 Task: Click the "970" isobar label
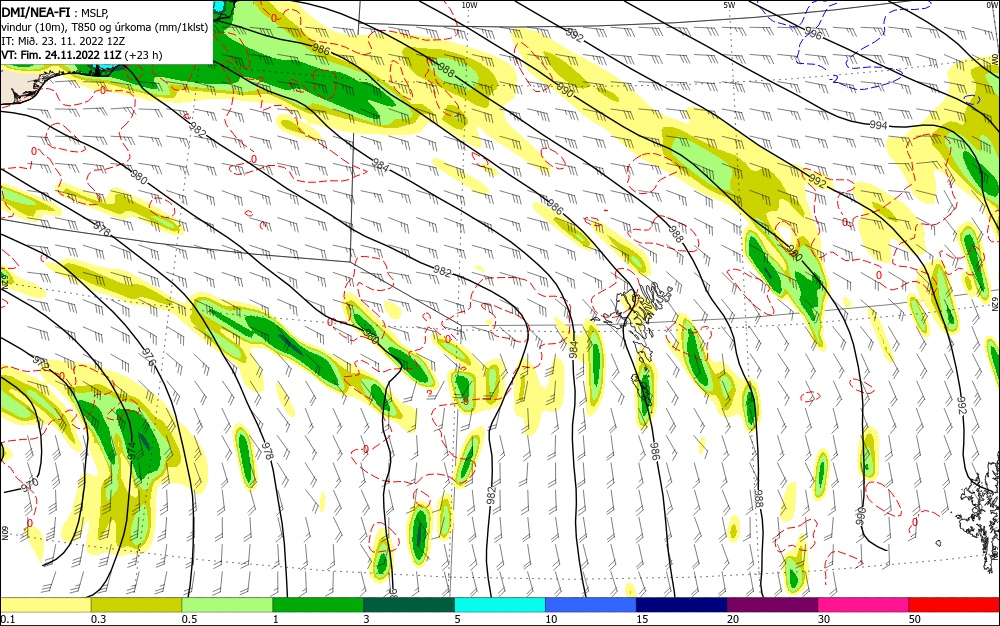click(x=30, y=485)
